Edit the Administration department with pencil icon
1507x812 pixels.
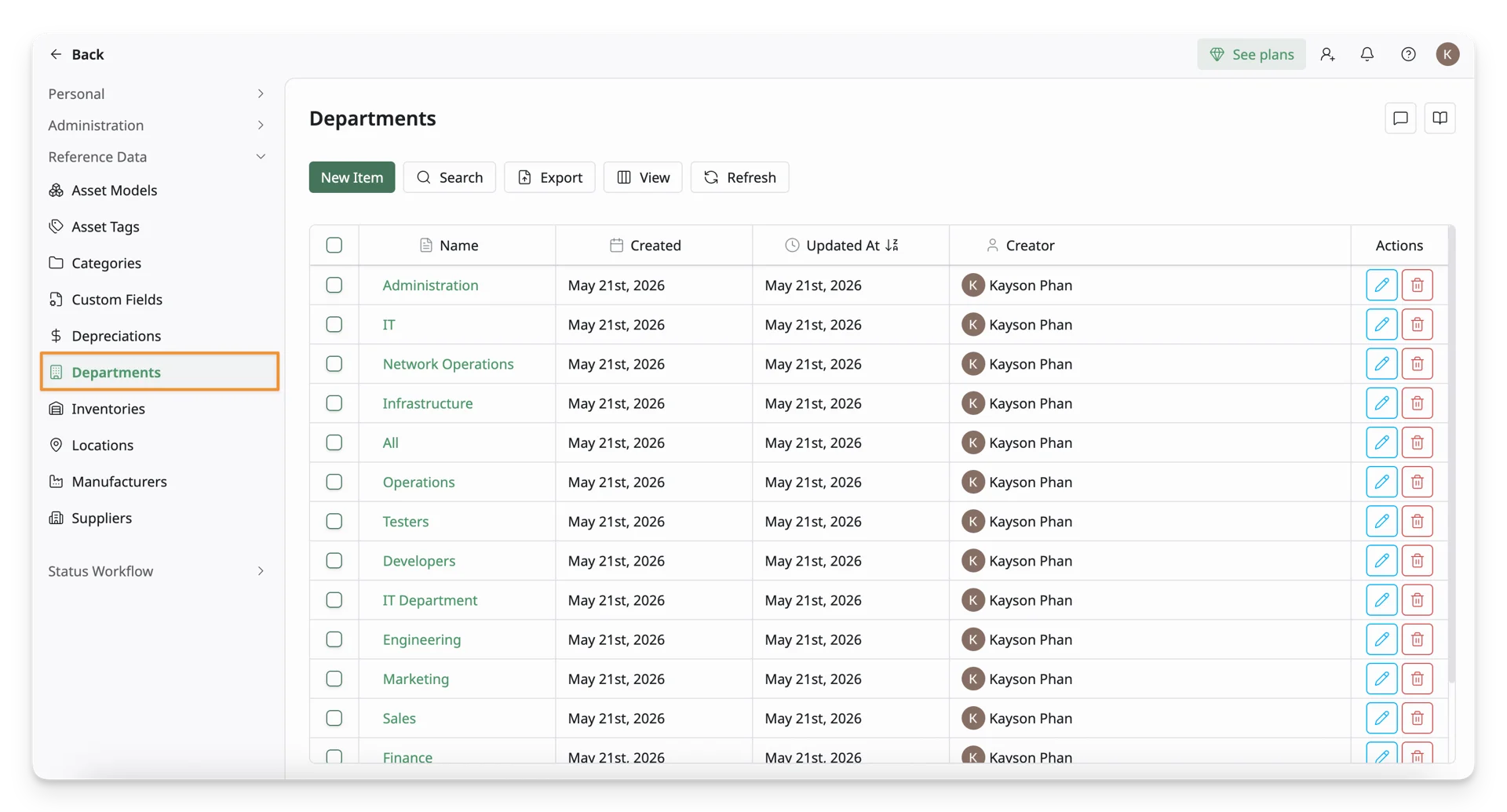click(x=1381, y=285)
